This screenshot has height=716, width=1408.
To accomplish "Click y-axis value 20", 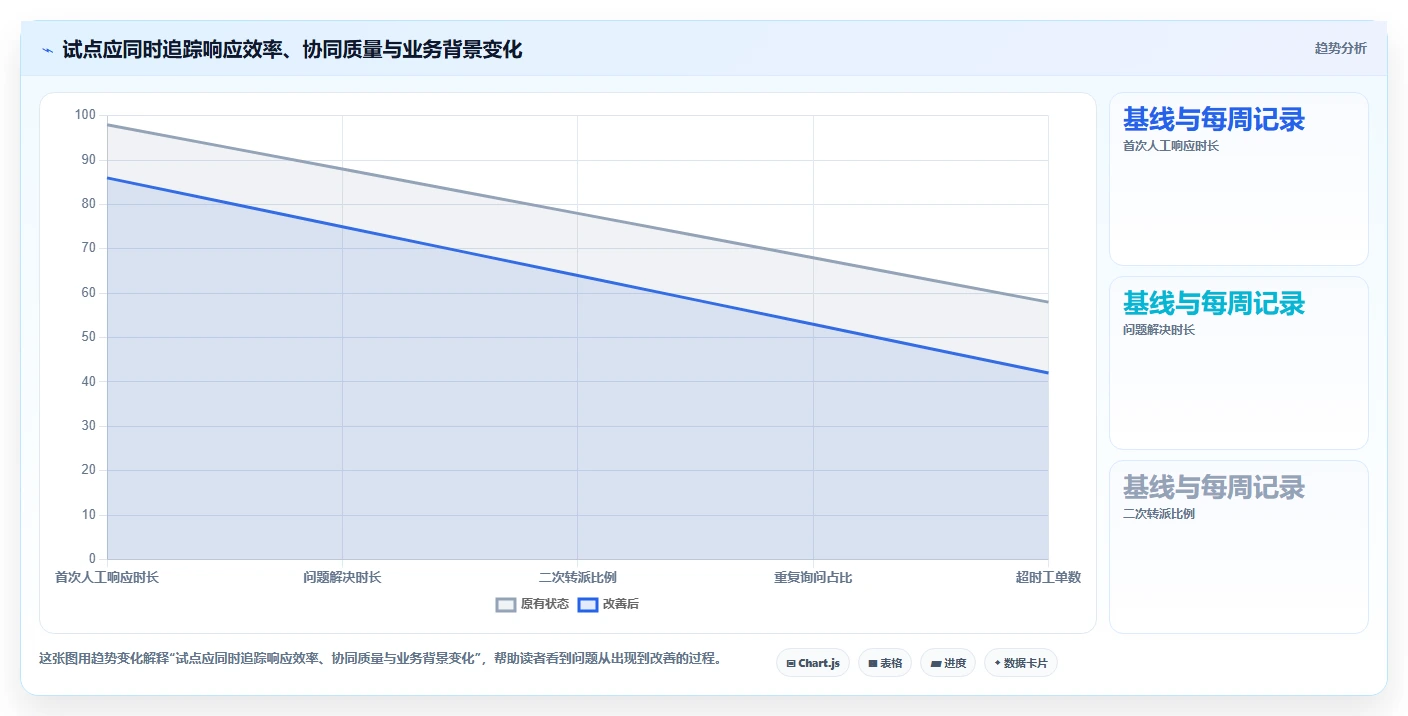I will 89,470.
